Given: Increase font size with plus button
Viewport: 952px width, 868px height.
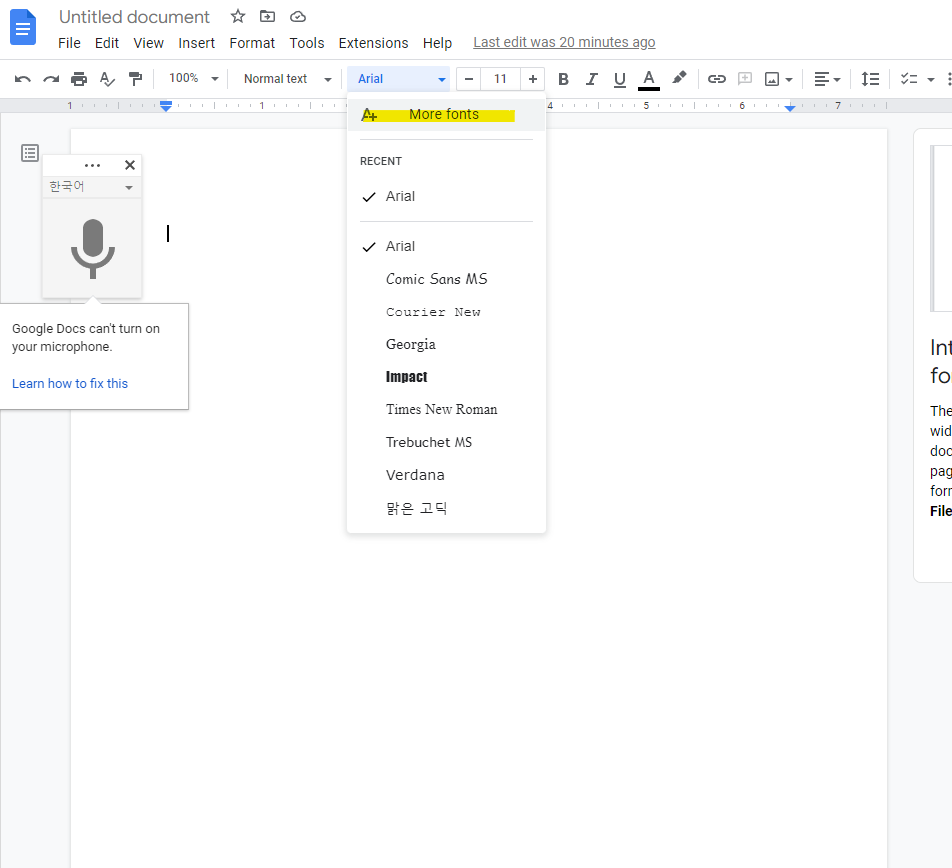Looking at the screenshot, I should pyautogui.click(x=532, y=79).
